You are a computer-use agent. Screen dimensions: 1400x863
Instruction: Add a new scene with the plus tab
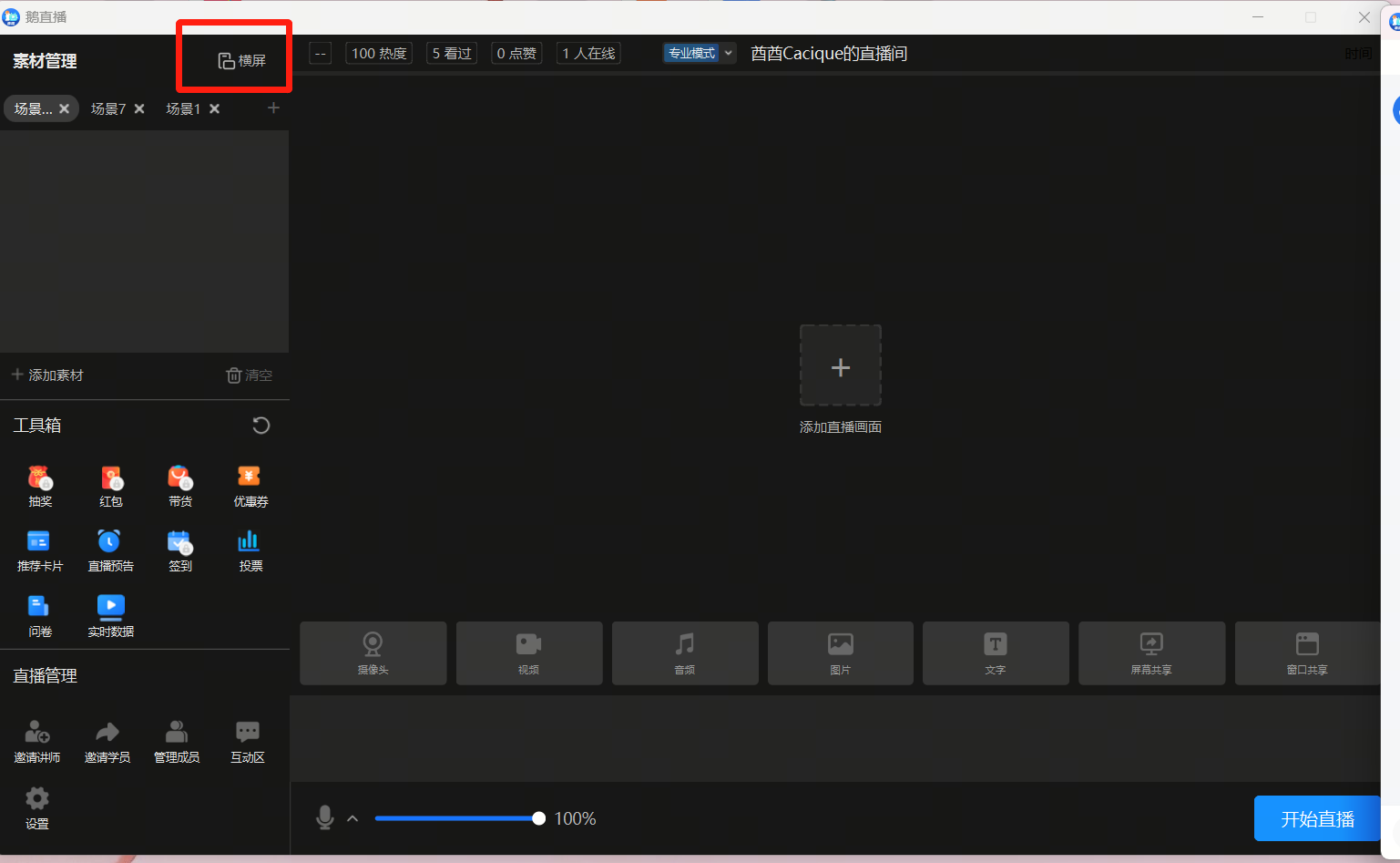(x=273, y=108)
